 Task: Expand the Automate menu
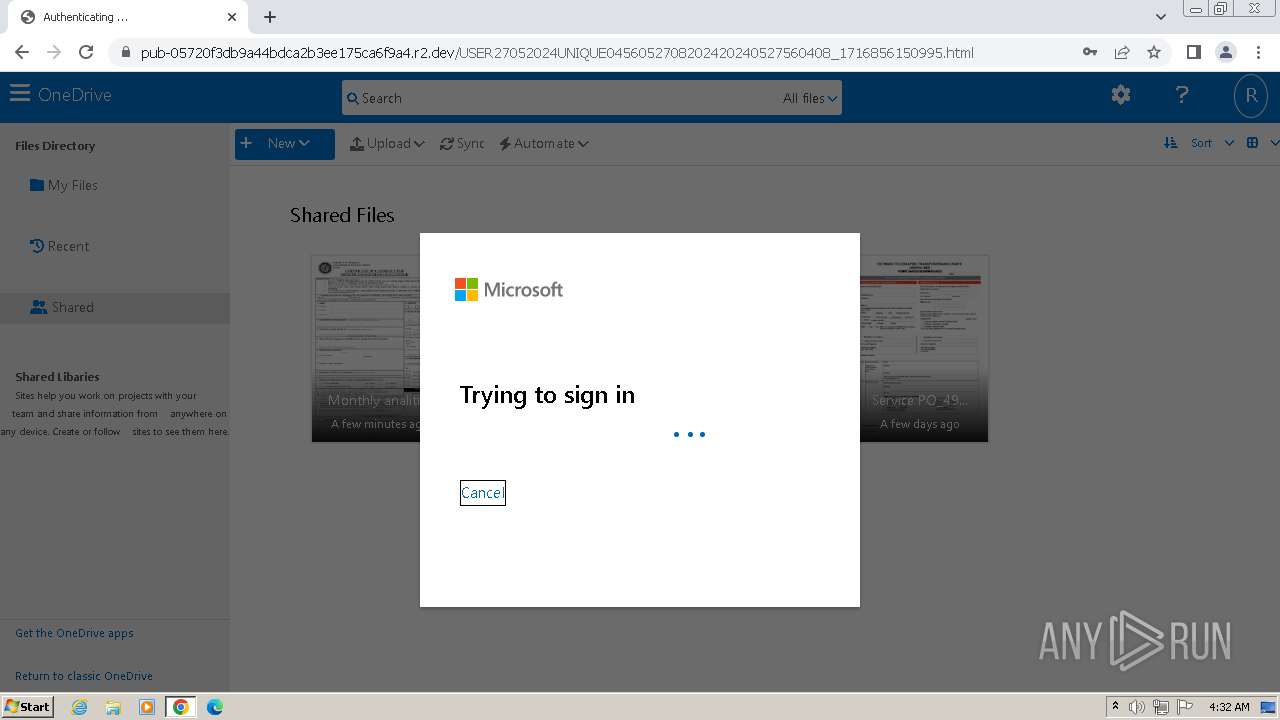pyautogui.click(x=543, y=143)
